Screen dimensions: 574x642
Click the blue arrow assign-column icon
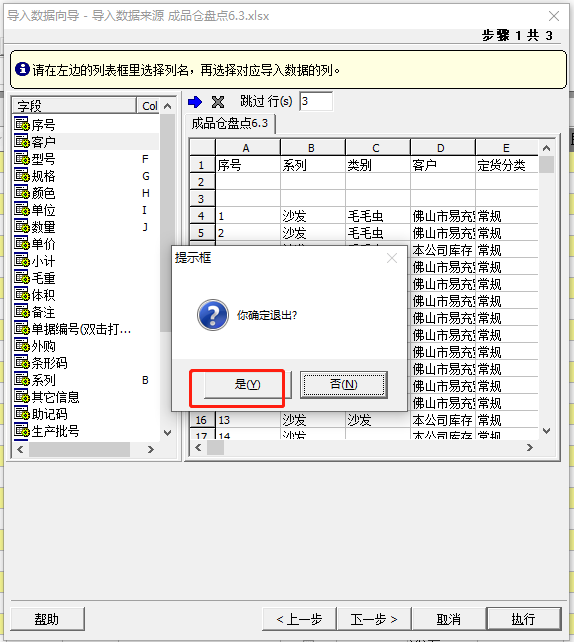coord(195,102)
